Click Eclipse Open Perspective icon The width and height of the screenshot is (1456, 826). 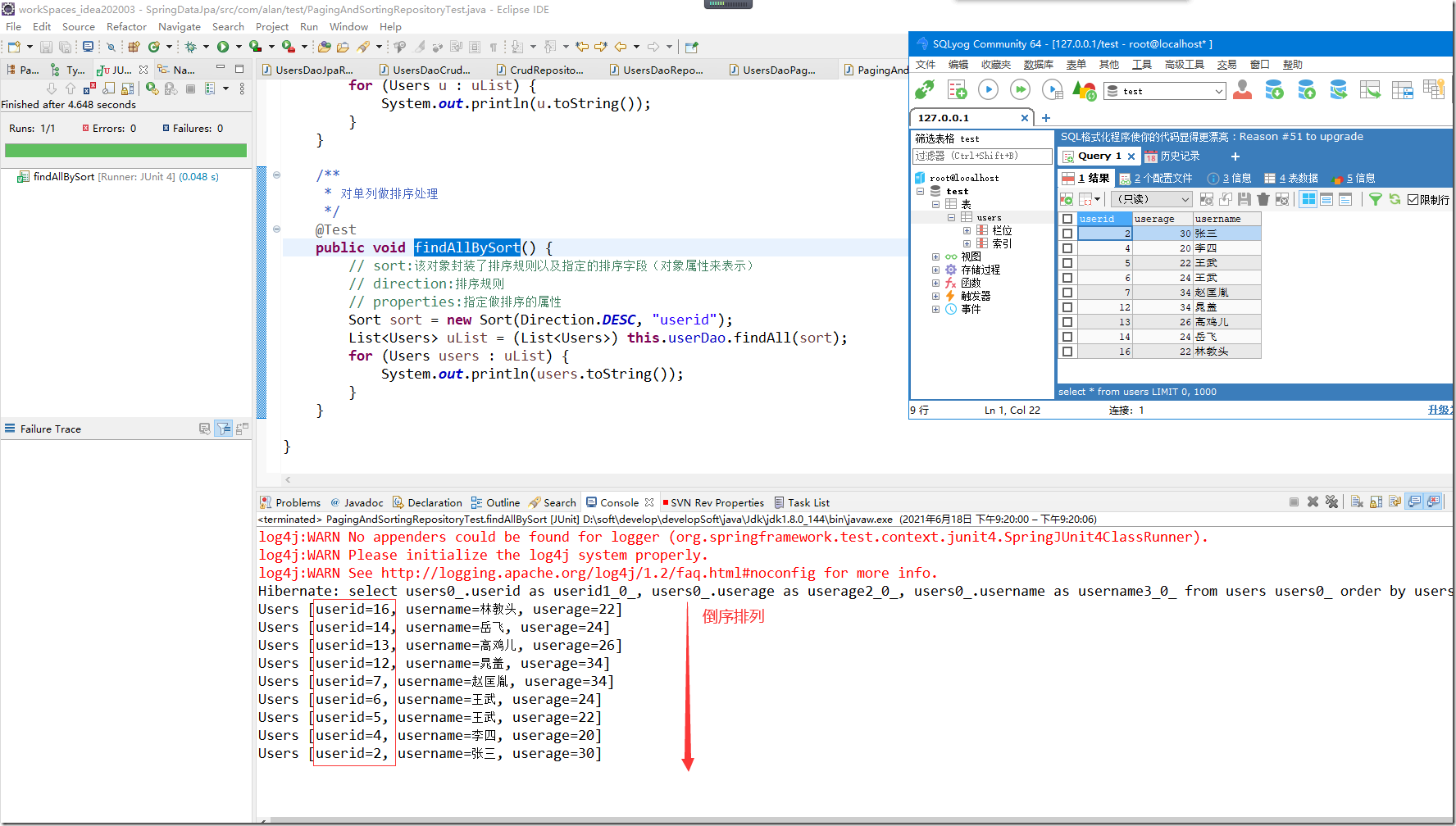coord(691,47)
